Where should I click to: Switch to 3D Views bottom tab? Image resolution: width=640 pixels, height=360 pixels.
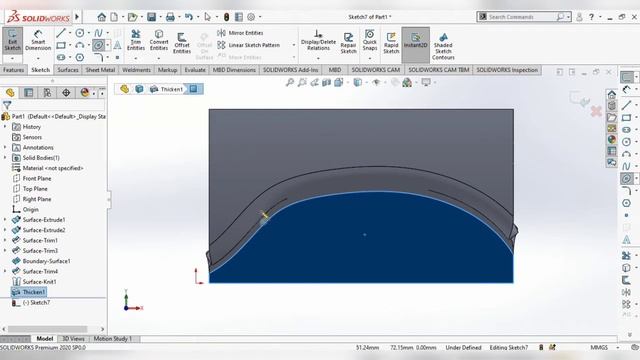(x=73, y=338)
